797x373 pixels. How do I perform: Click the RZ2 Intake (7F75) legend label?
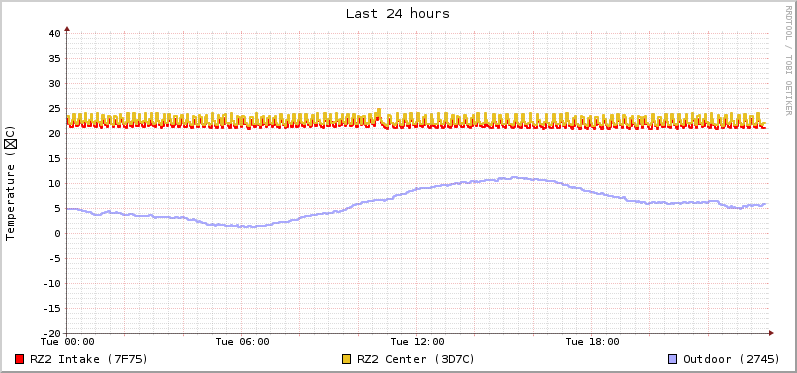pyautogui.click(x=89, y=359)
